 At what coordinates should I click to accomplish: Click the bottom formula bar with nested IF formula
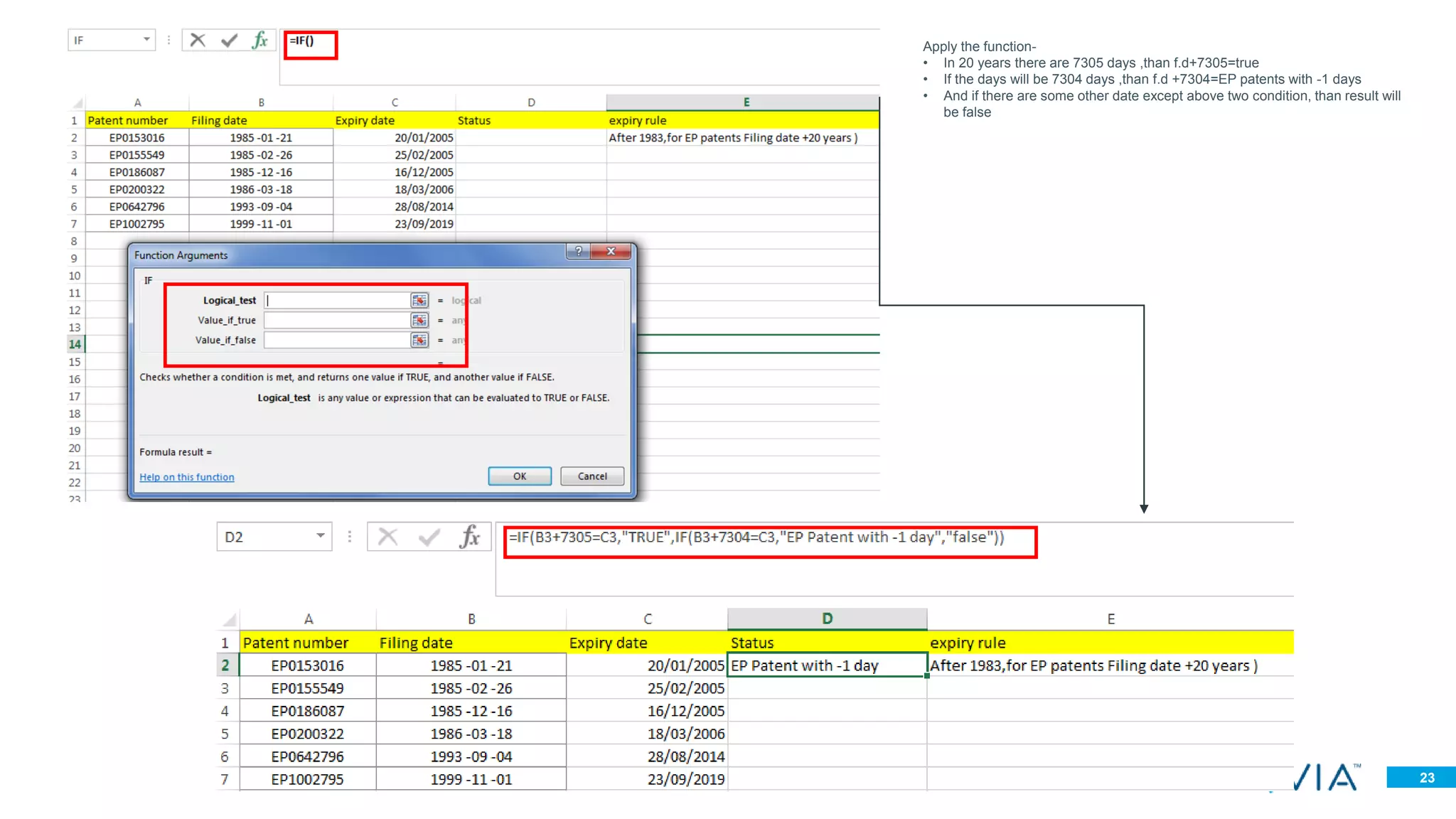894,559
